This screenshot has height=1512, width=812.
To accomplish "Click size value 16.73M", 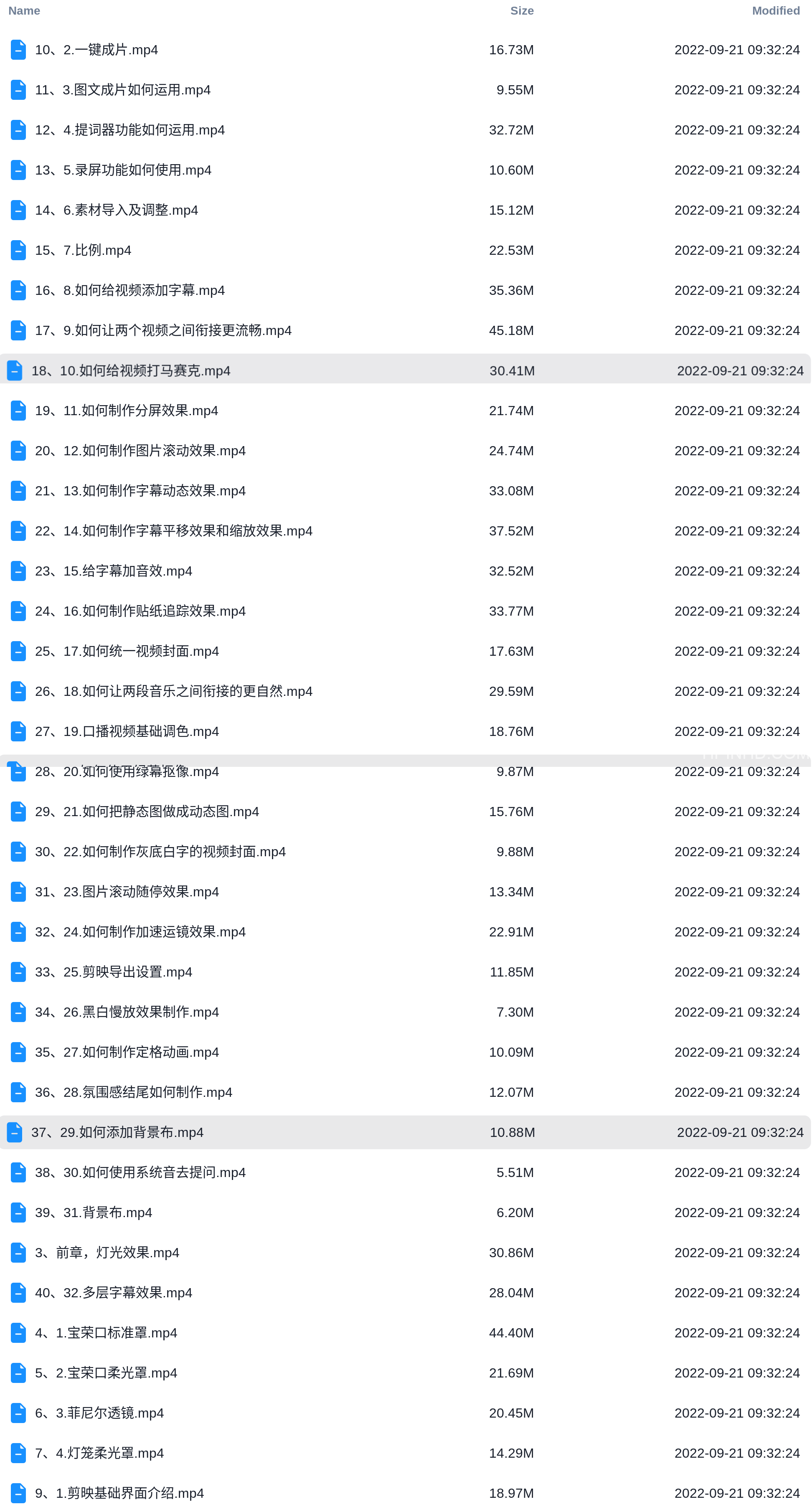I will (511, 50).
